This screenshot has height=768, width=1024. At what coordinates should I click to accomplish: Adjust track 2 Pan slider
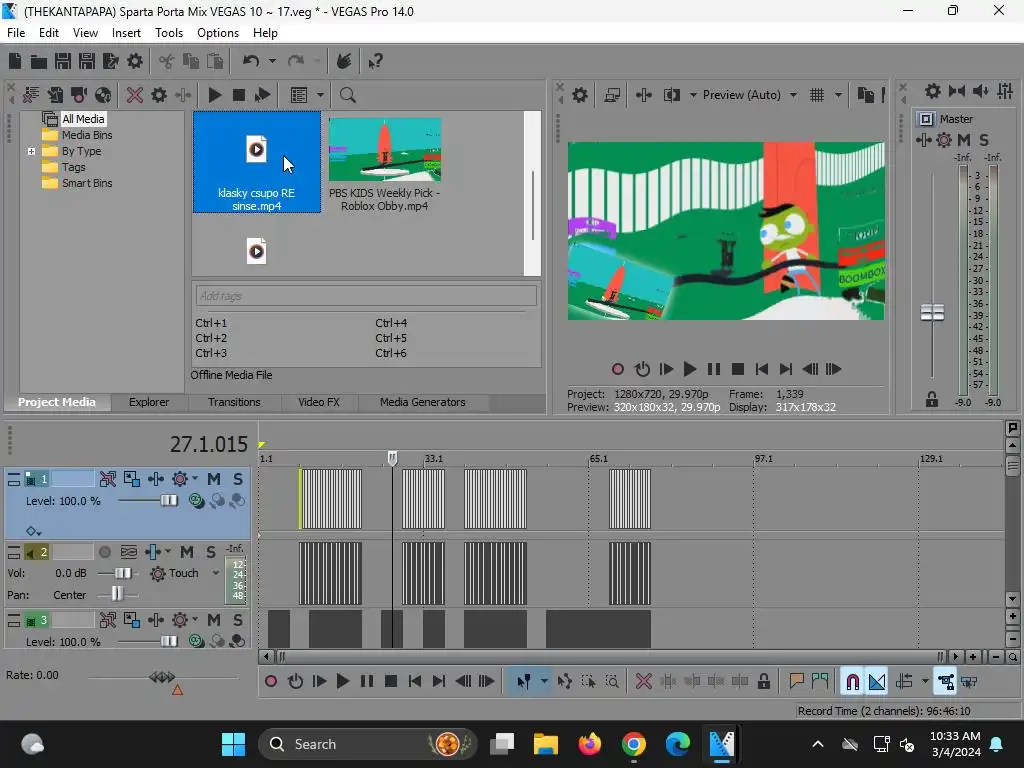click(x=117, y=595)
